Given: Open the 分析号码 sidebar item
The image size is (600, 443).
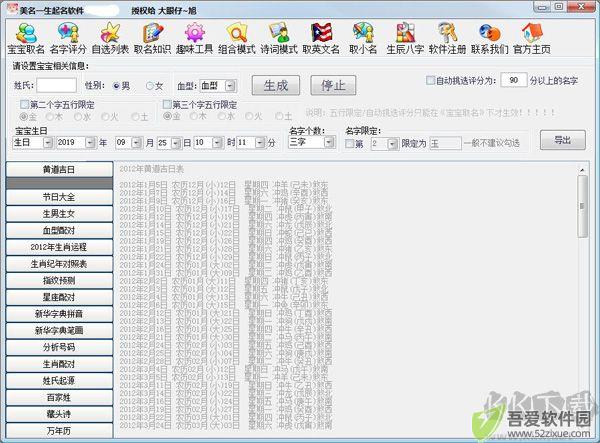Looking at the screenshot, I should [59, 347].
